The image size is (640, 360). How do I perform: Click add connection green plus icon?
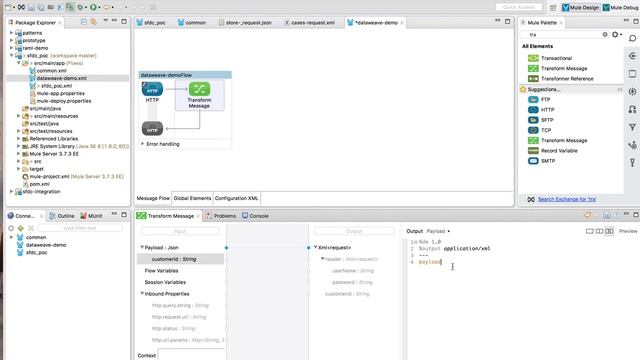(20, 228)
